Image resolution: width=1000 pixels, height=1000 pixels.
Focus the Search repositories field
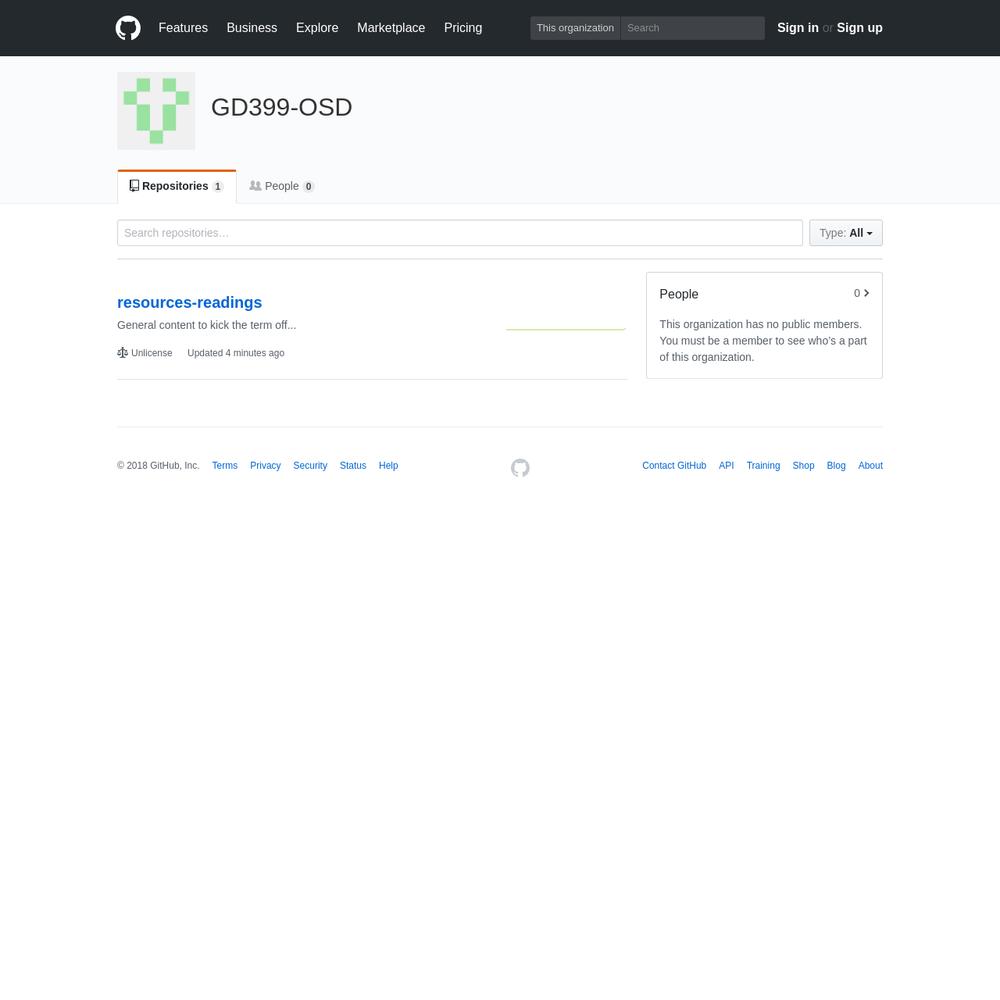(459, 233)
